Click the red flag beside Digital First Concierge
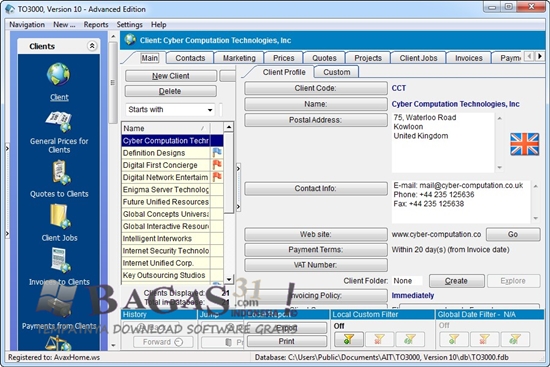Image resolution: width=550 pixels, height=367 pixels. tap(217, 165)
